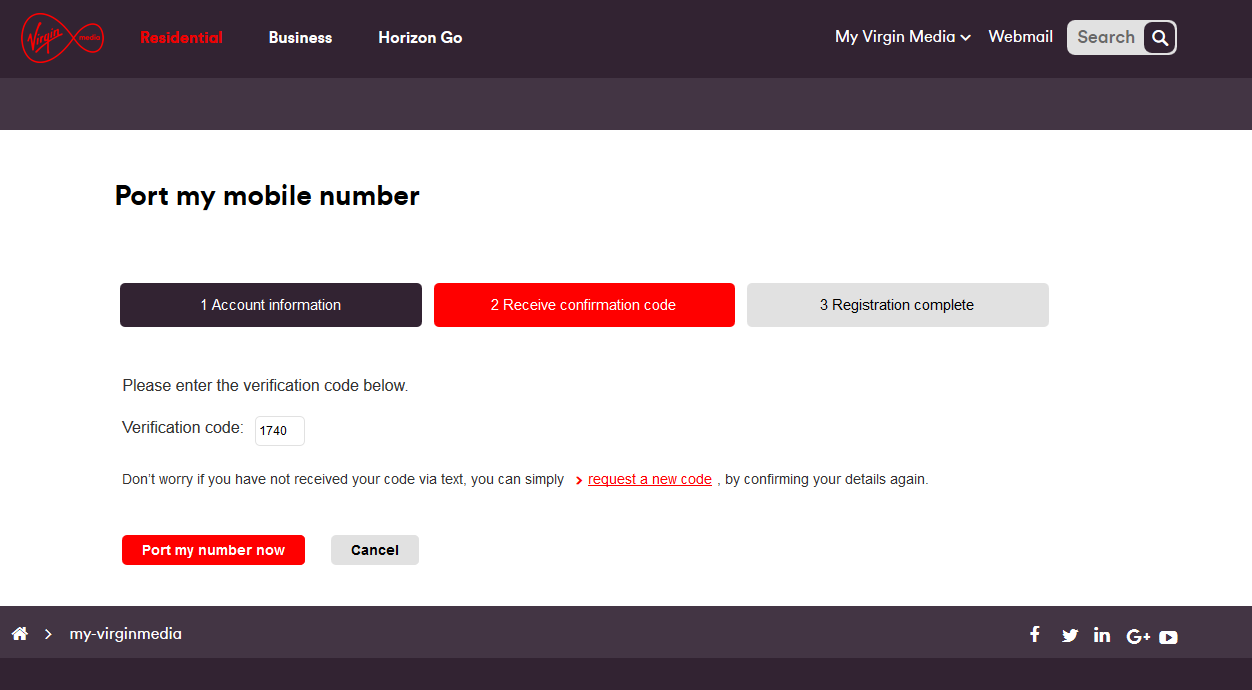The width and height of the screenshot is (1252, 690).
Task: Open the LinkedIn social icon
Action: 1102,634
